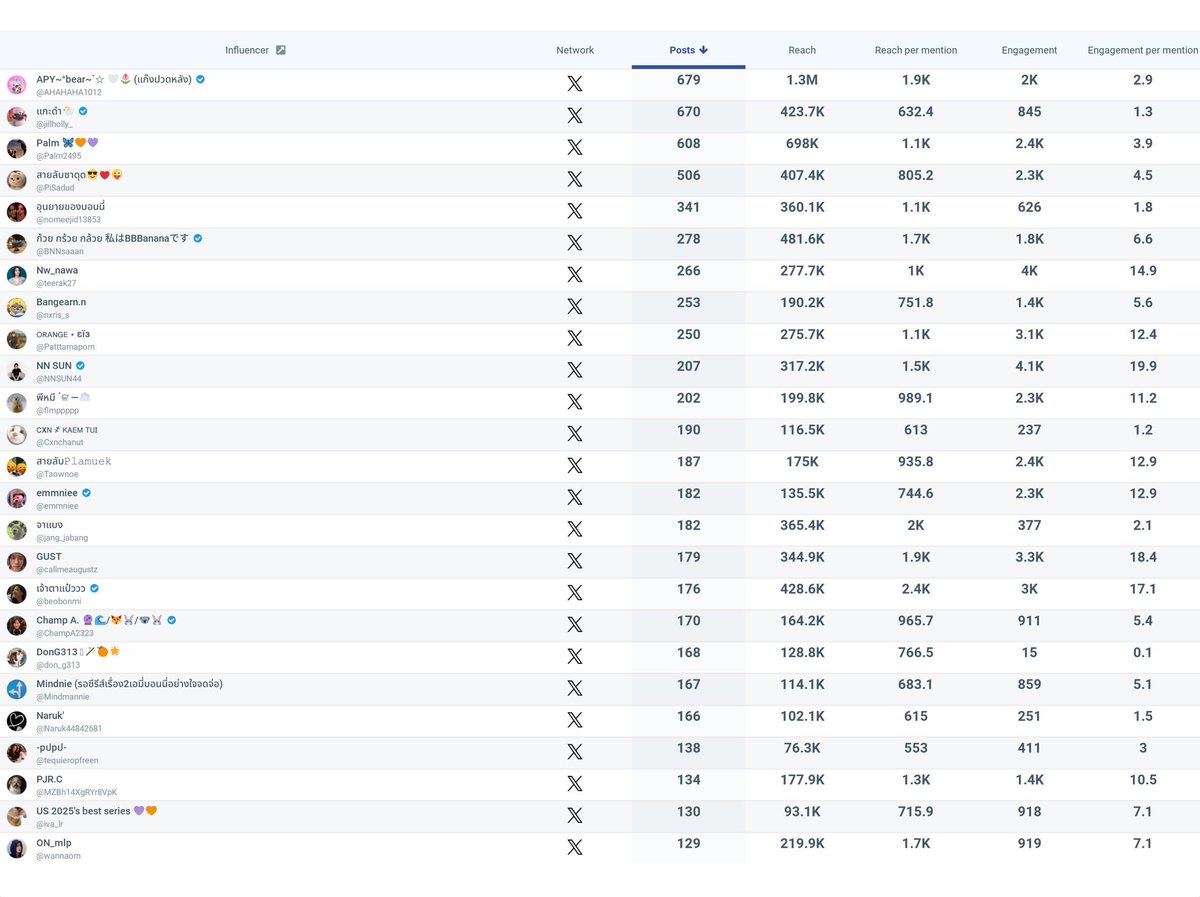
Task: Click X network icon in @Patttamaporn row
Action: pos(575,339)
